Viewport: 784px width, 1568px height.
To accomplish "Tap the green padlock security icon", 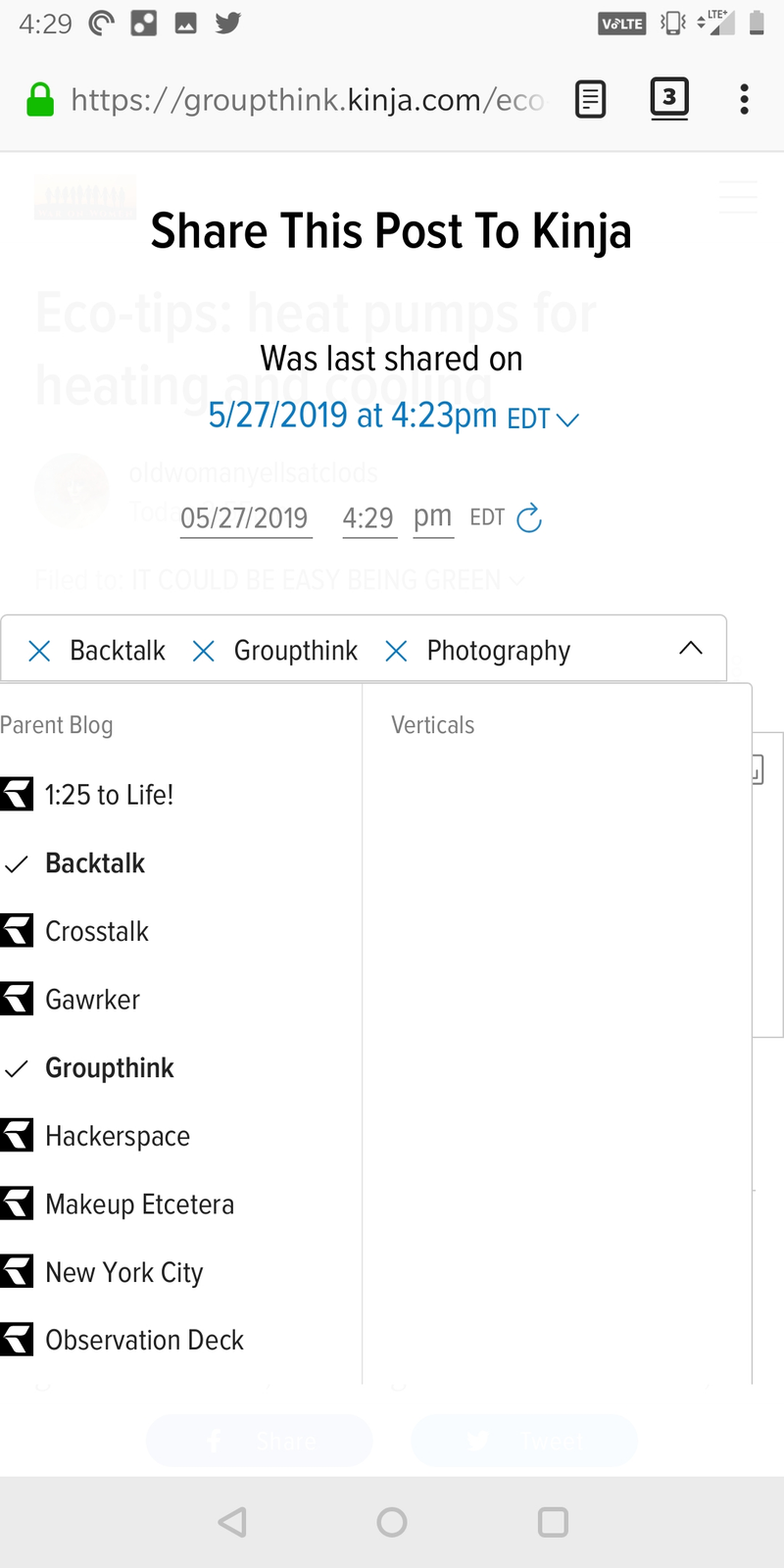I will [x=40, y=99].
